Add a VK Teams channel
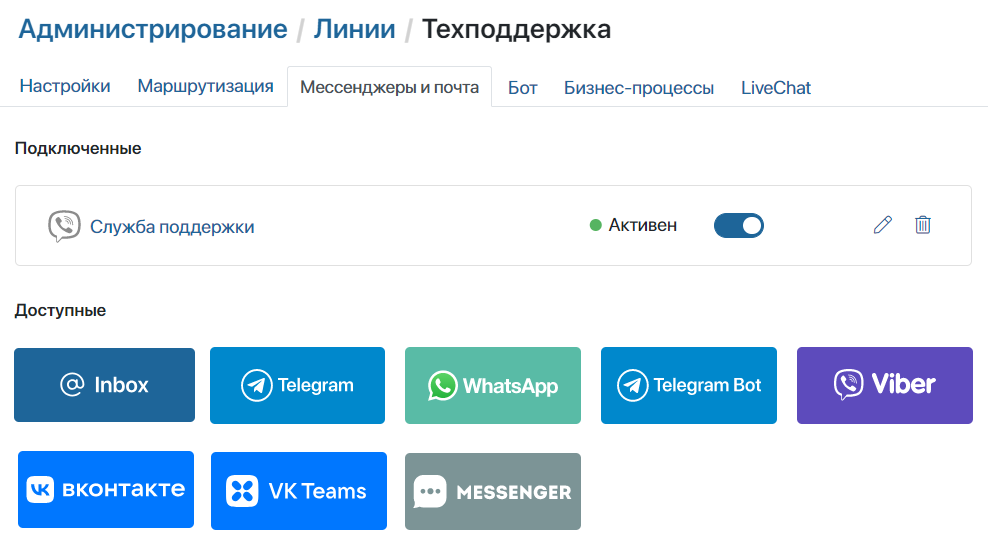This screenshot has width=988, height=546. point(299,491)
